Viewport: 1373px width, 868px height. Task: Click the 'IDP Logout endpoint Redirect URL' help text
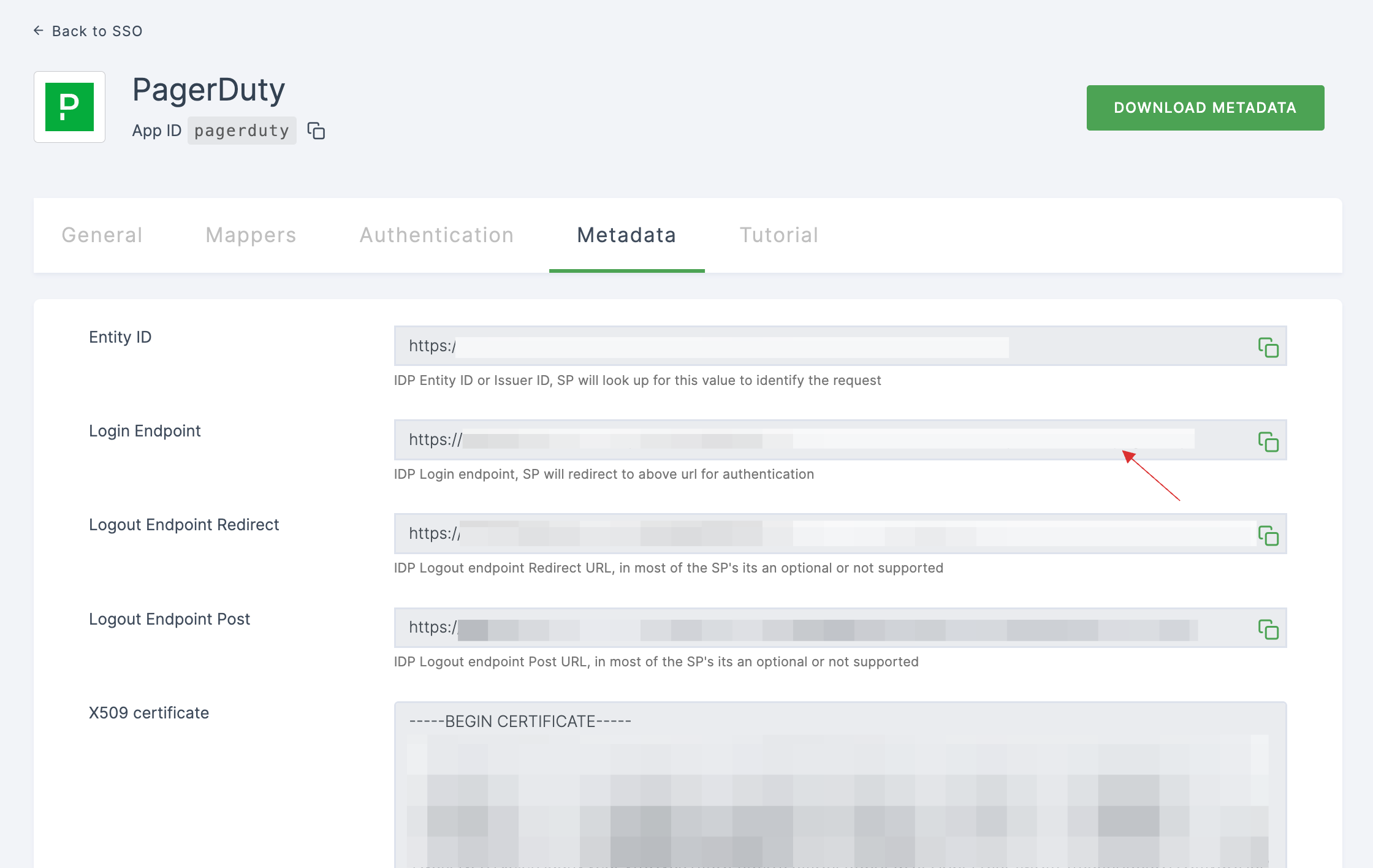click(669, 568)
